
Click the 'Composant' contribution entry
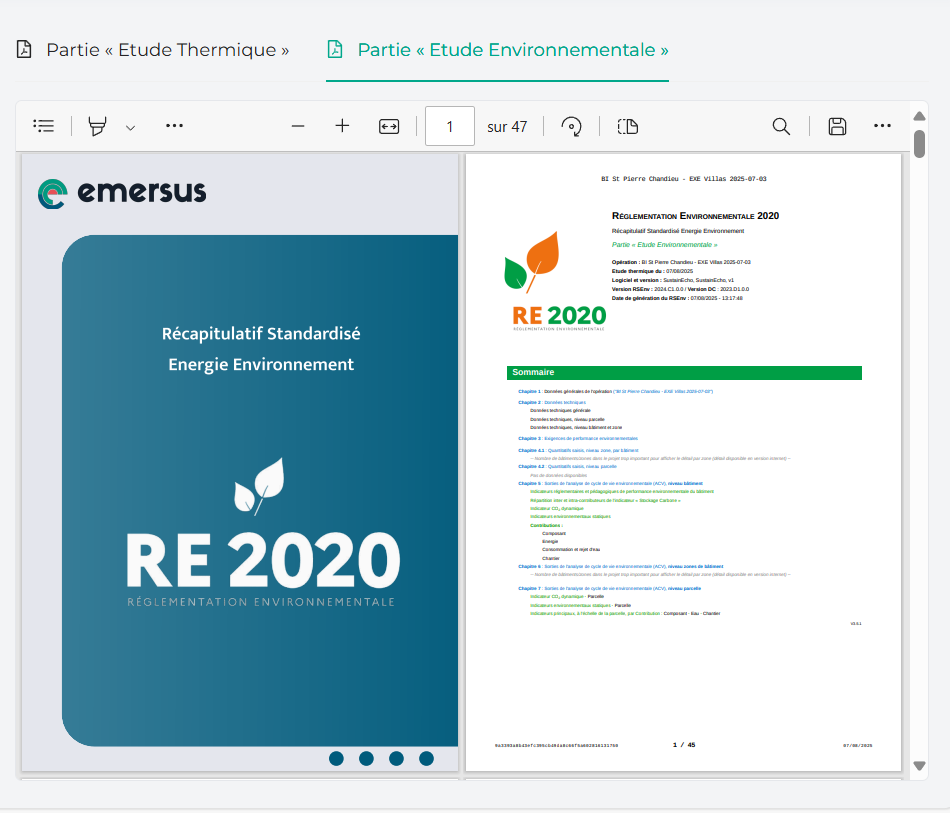[x=554, y=533]
